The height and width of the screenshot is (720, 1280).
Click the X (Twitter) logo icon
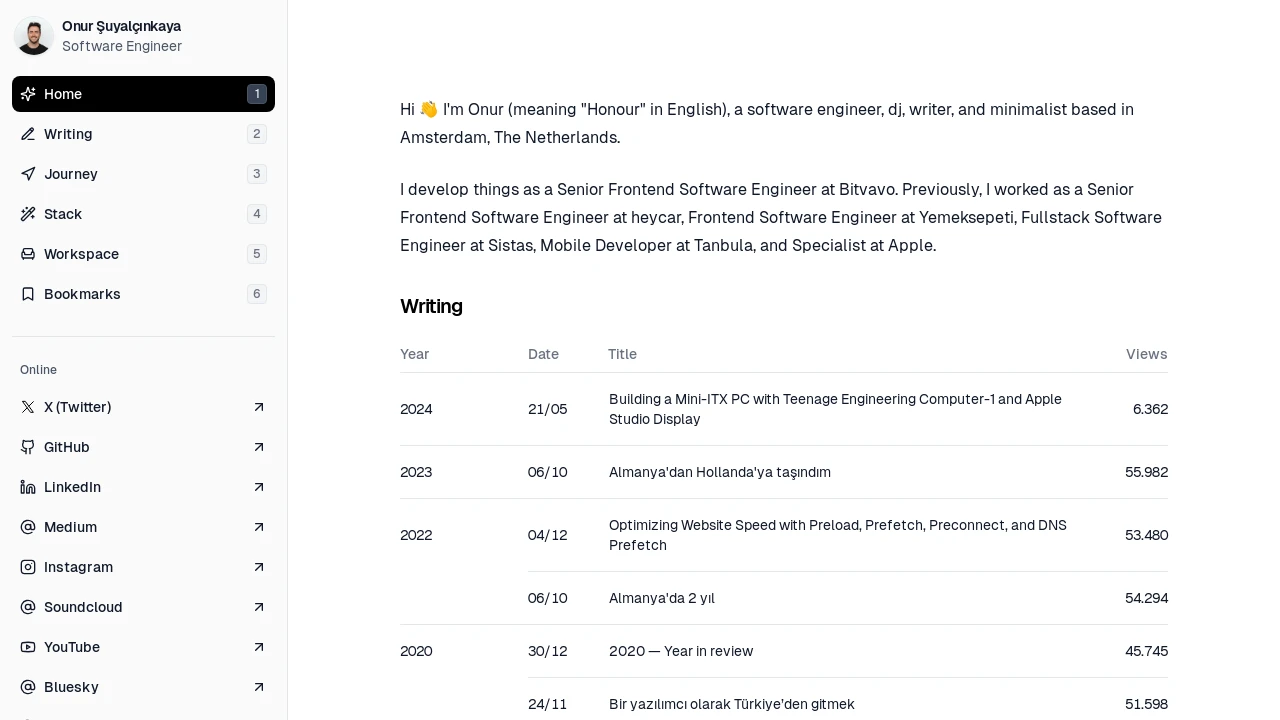coord(28,407)
